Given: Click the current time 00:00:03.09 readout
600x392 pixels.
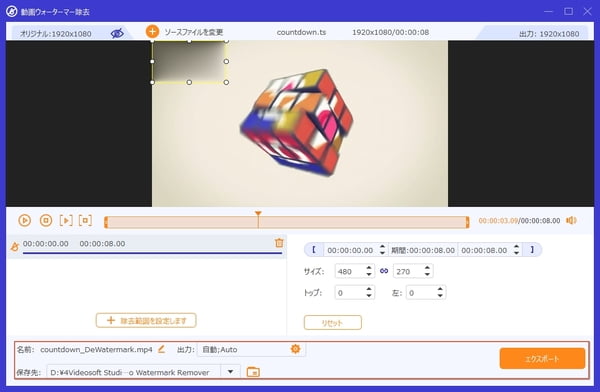Looking at the screenshot, I should [498, 220].
